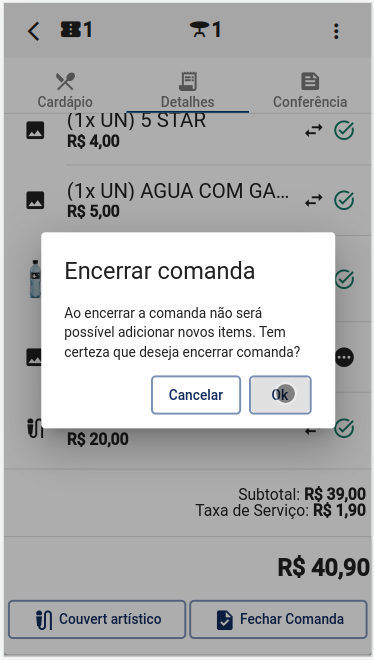Click Cancelar in the dialog
This screenshot has height=660, width=374.
[196, 395]
